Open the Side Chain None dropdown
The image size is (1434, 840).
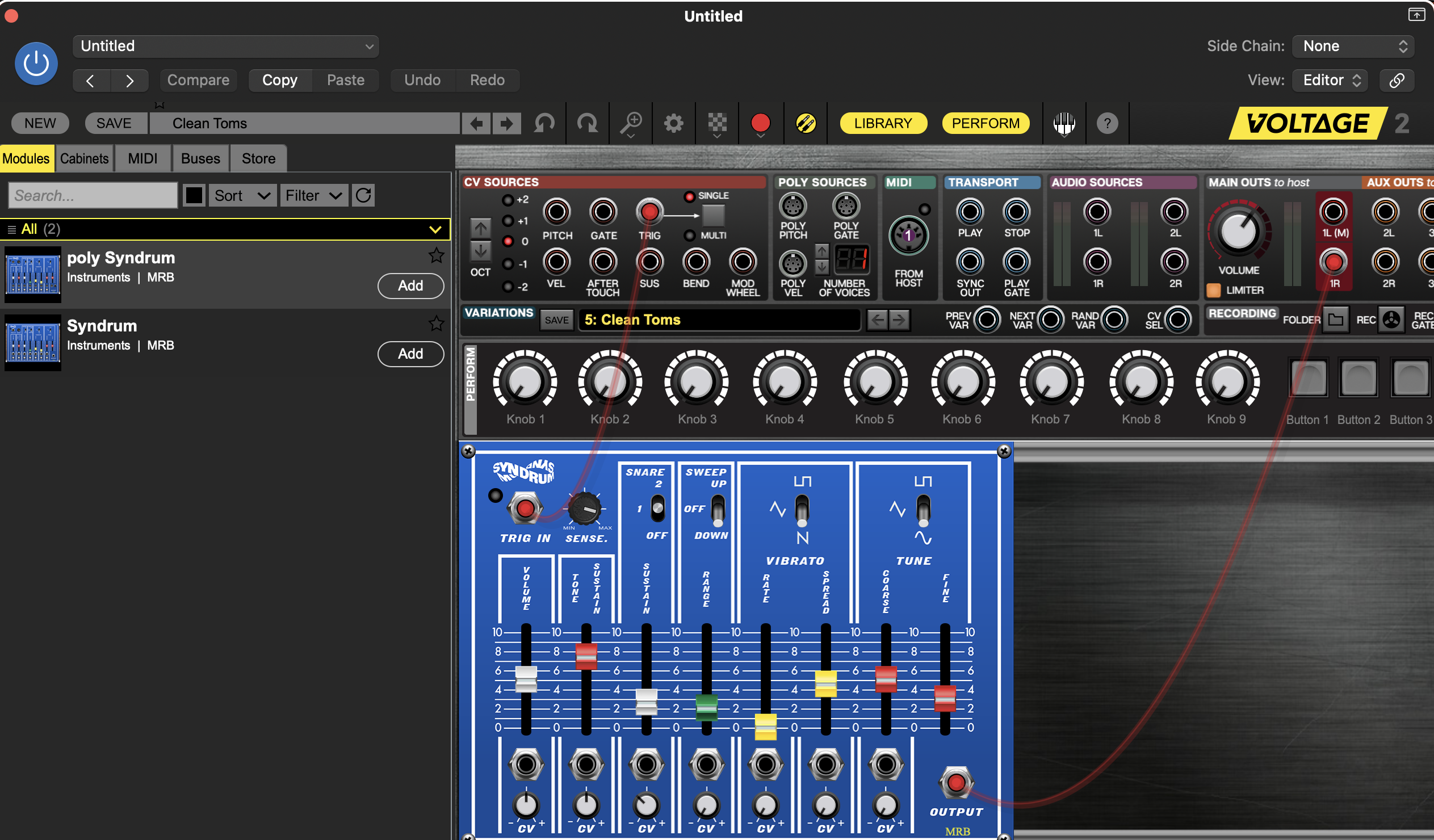1353,46
